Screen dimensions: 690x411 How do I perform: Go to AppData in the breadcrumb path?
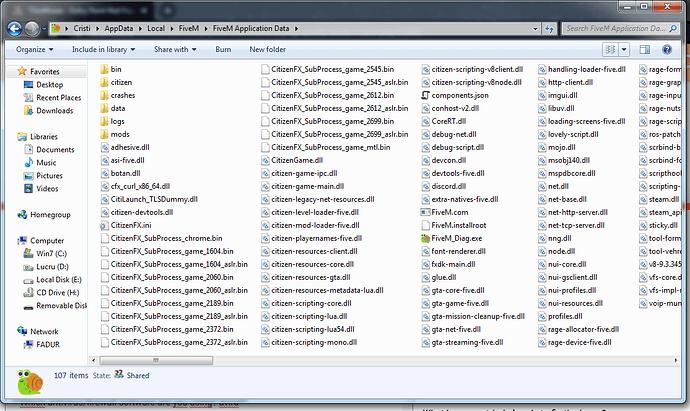pyautogui.click(x=118, y=29)
